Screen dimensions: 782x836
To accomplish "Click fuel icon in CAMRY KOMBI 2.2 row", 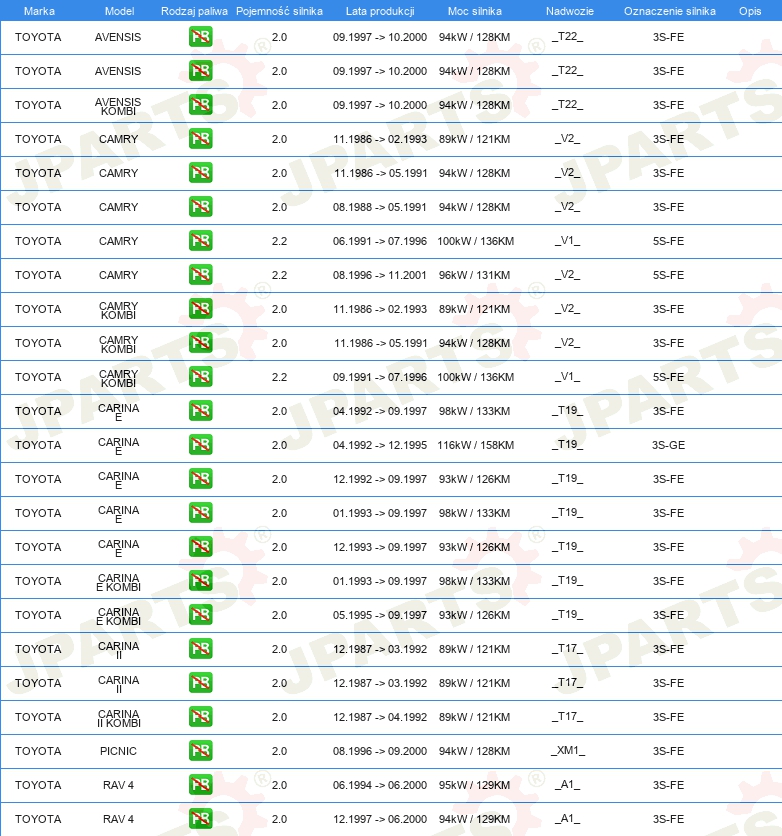I will click(x=200, y=377).
